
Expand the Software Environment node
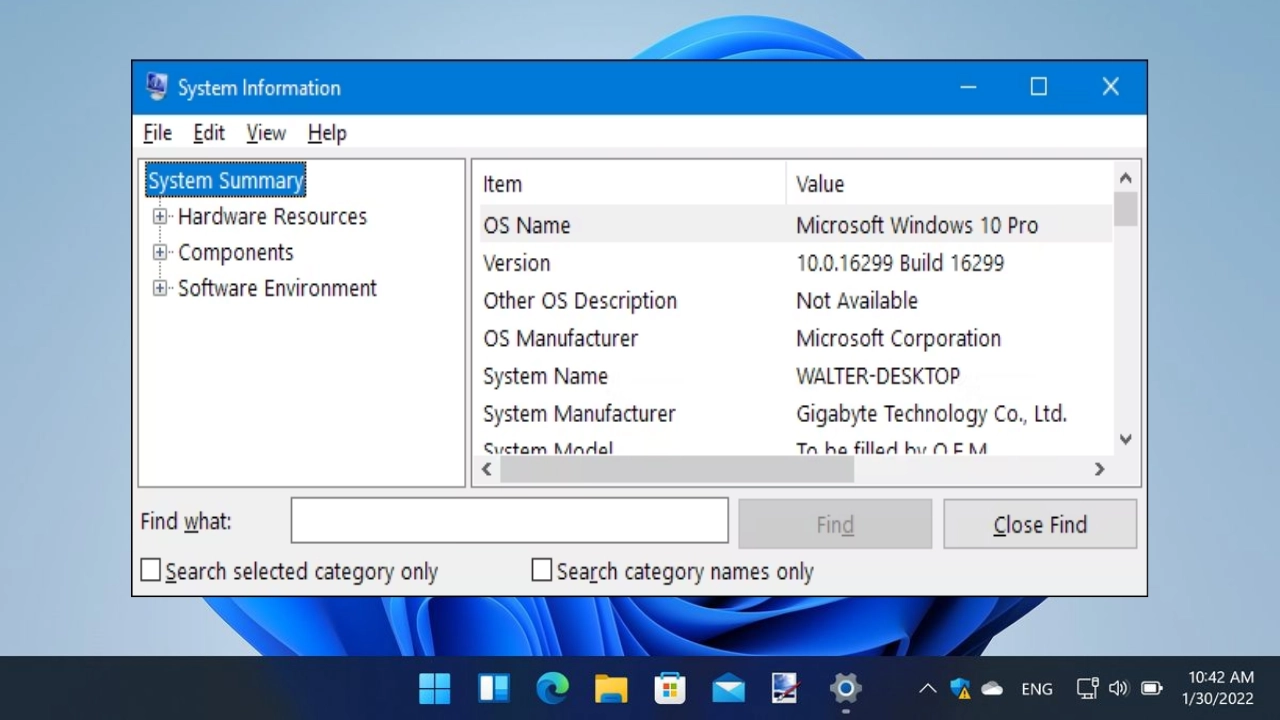tap(160, 288)
